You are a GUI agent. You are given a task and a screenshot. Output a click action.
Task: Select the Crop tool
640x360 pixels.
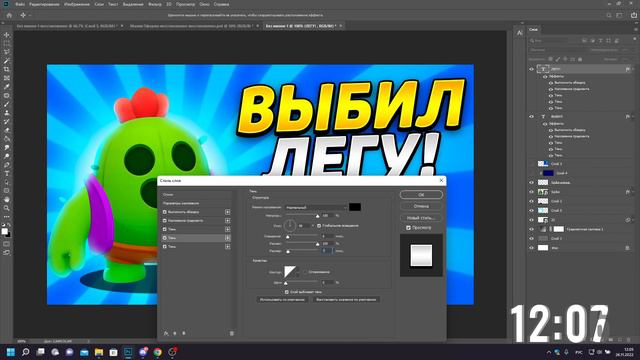click(x=7, y=69)
